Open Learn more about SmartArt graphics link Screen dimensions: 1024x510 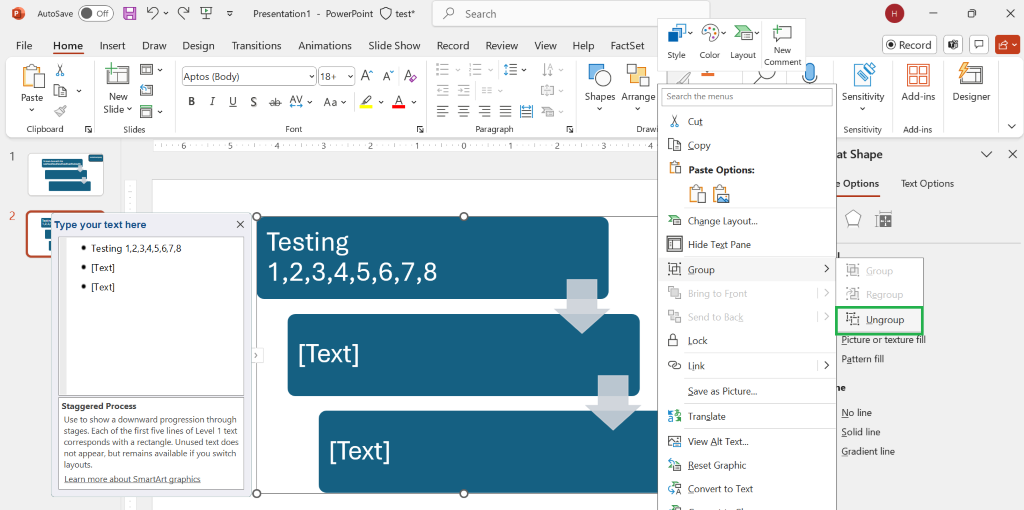point(132,479)
